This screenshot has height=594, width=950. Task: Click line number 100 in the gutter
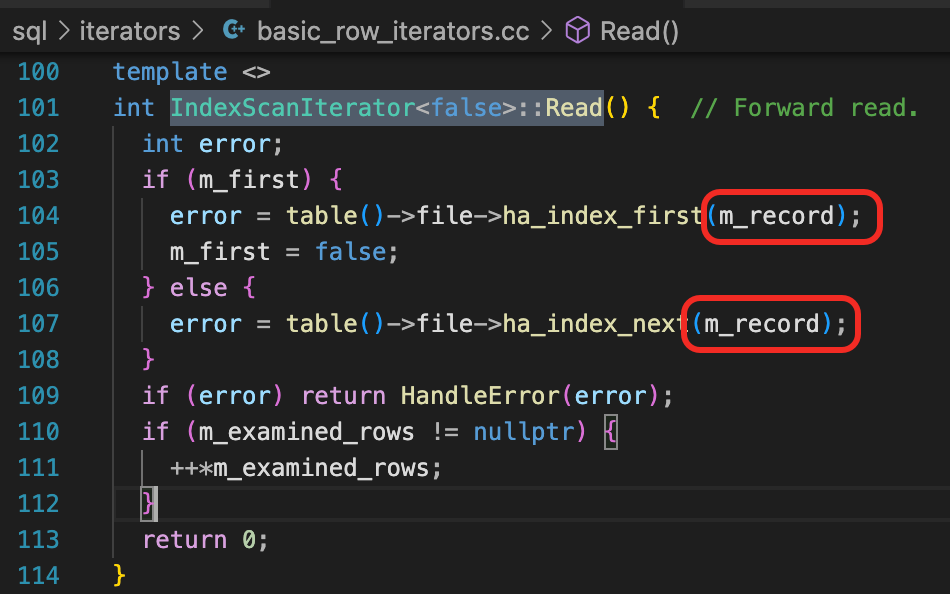click(x=39, y=72)
